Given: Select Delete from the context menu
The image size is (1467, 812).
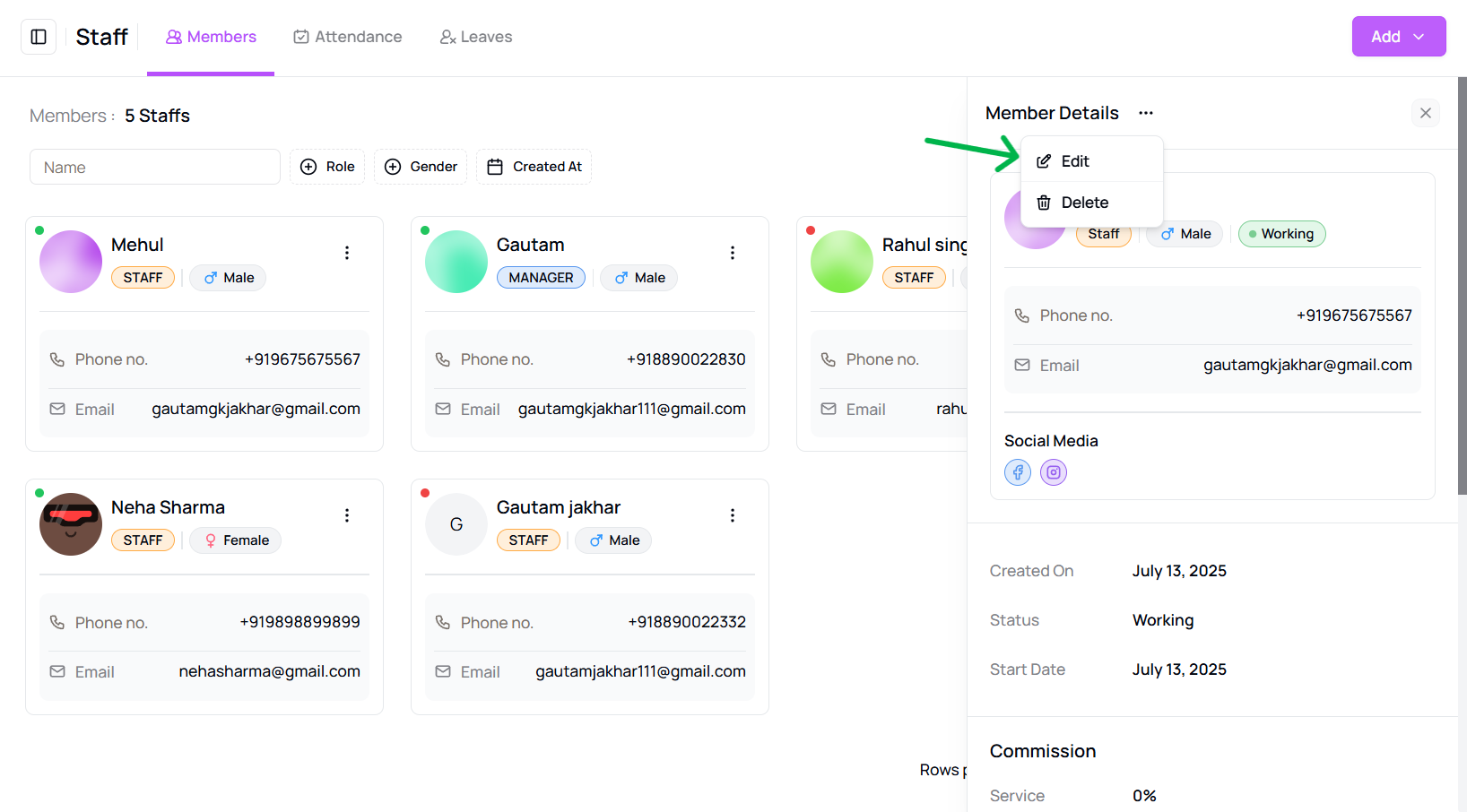Looking at the screenshot, I should 1083,203.
